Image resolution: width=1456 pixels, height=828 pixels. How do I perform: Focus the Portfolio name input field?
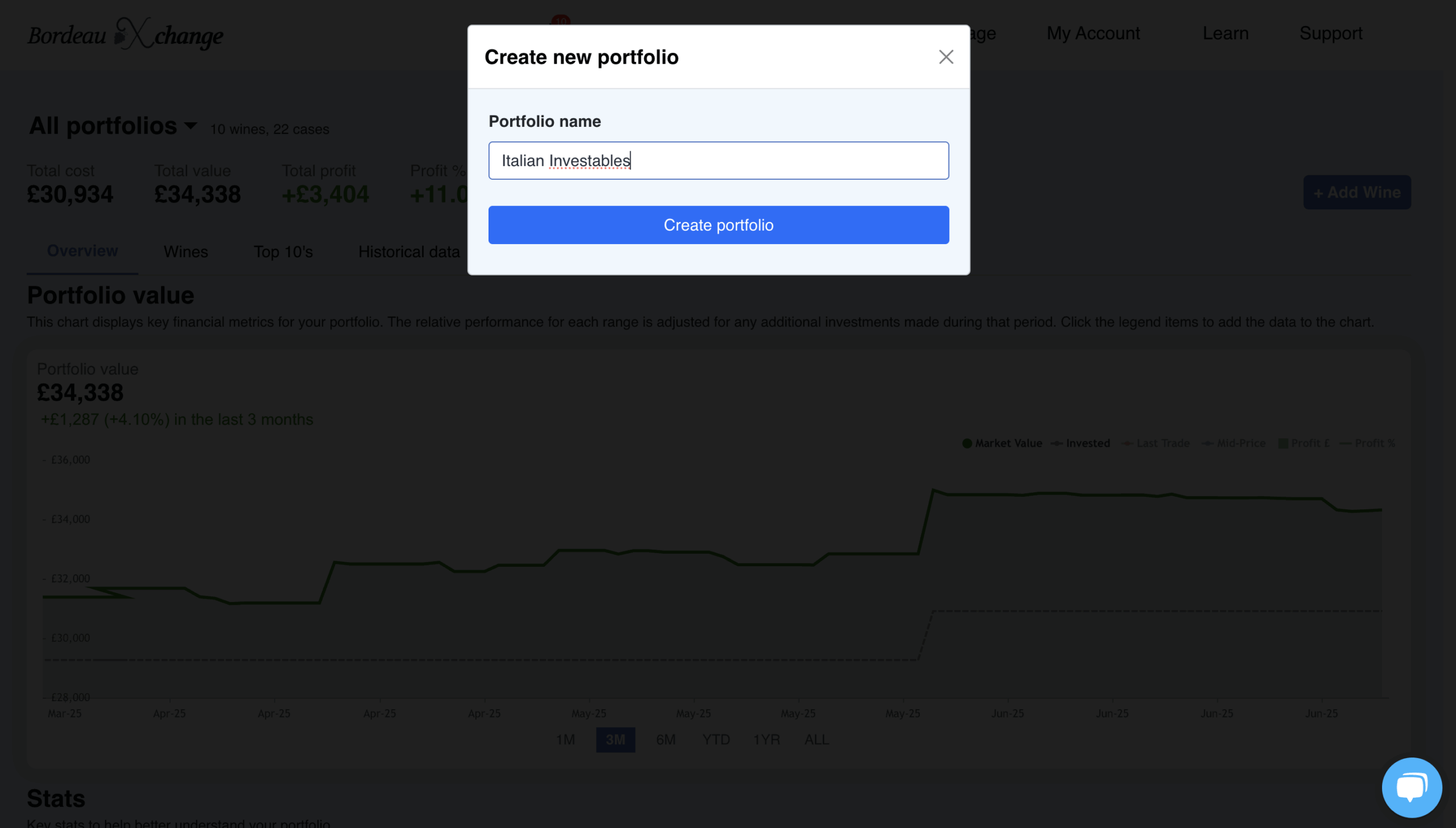718,161
